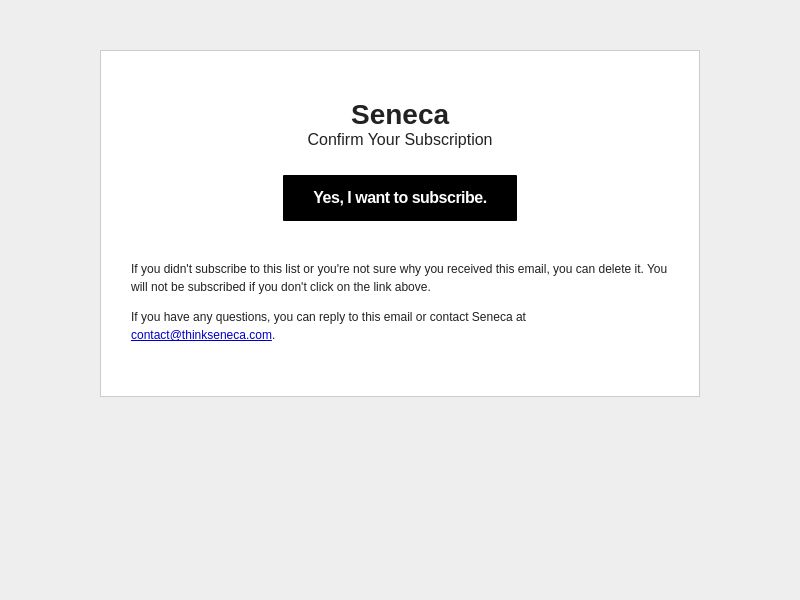Click the gray background below the white card
800x600 pixels.
click(x=399, y=495)
